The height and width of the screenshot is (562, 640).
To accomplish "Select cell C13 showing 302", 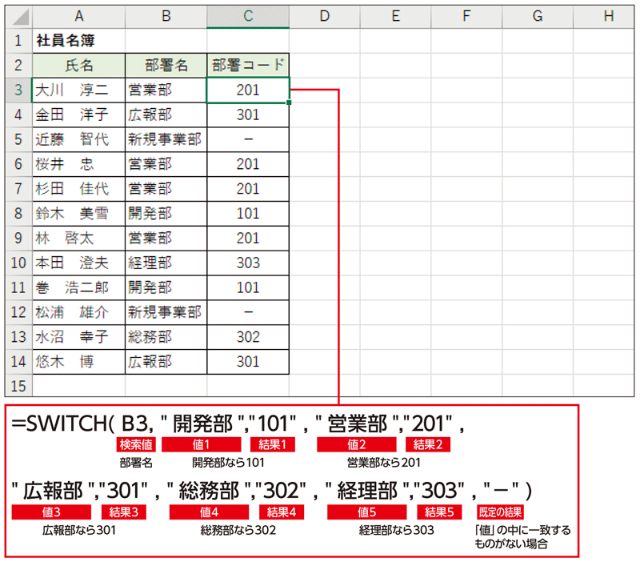I will [x=248, y=337].
